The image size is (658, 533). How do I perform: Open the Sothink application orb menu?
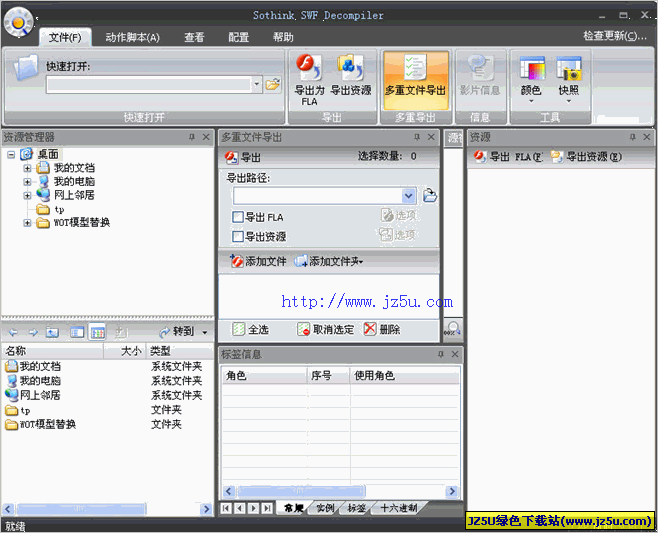tap(18, 22)
